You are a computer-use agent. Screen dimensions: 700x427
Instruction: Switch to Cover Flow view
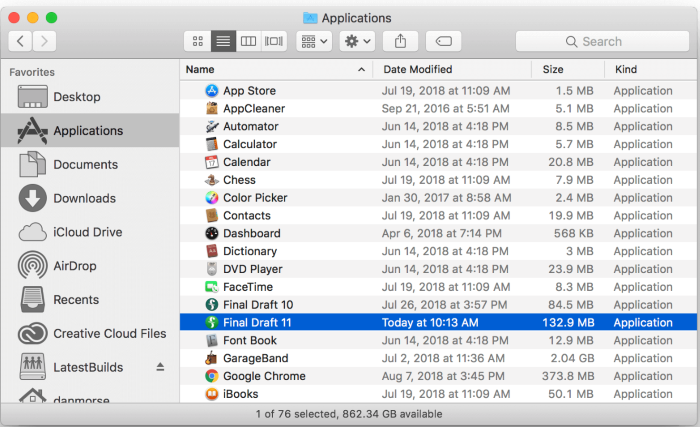(x=274, y=41)
